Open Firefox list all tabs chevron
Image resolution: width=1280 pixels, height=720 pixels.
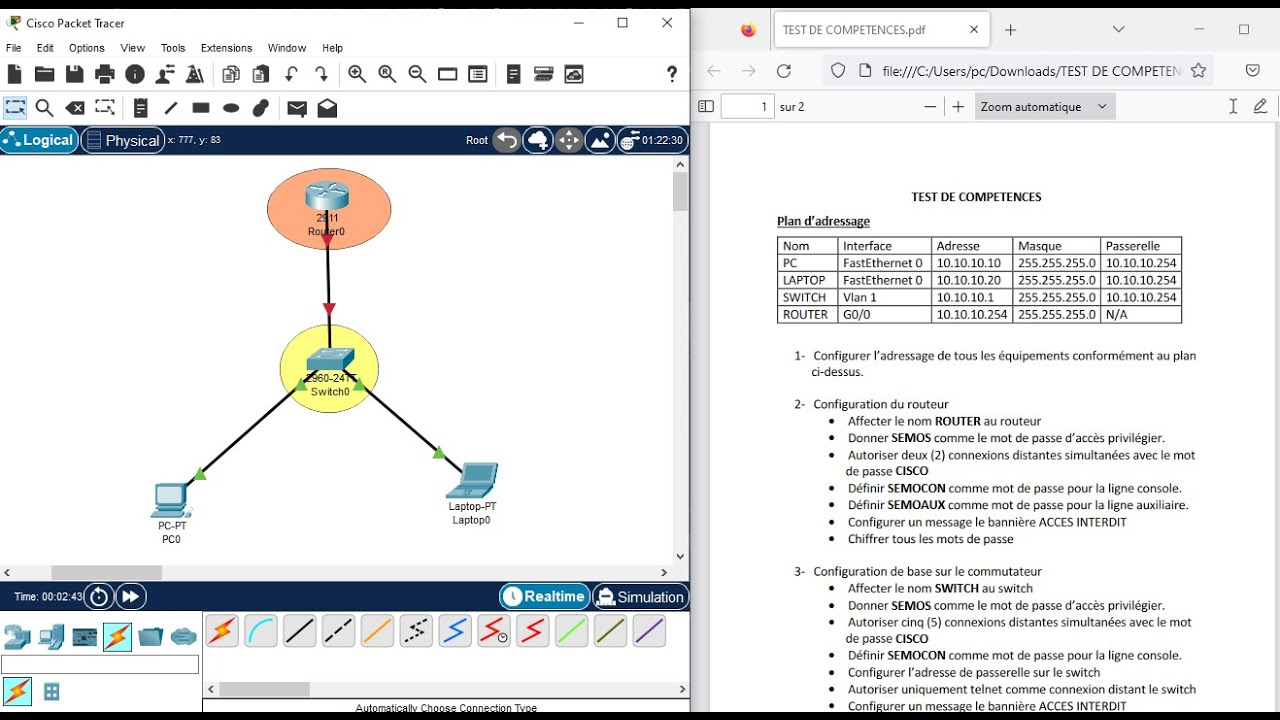1119,30
